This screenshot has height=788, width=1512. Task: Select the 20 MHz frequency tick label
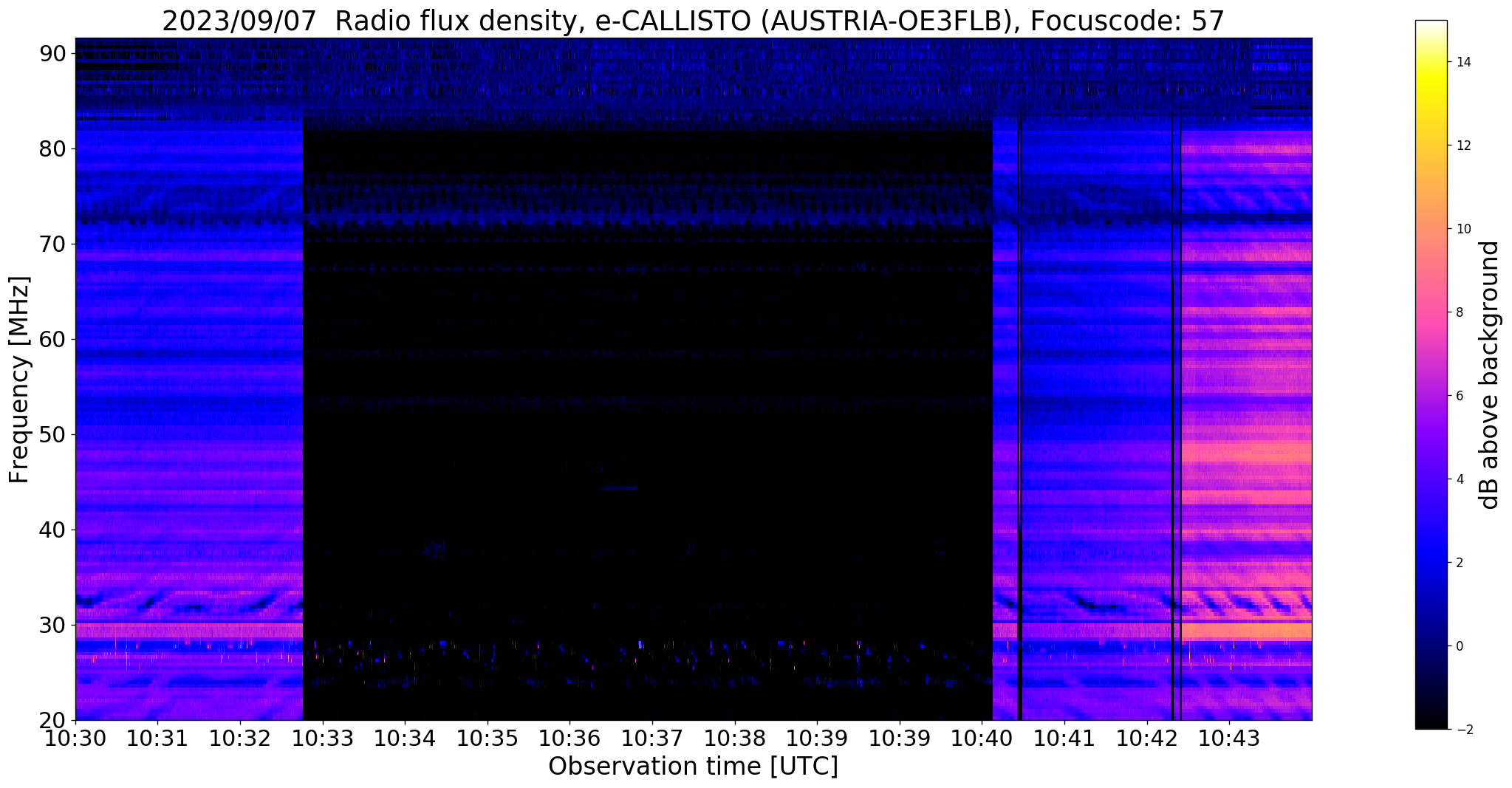coord(53,720)
